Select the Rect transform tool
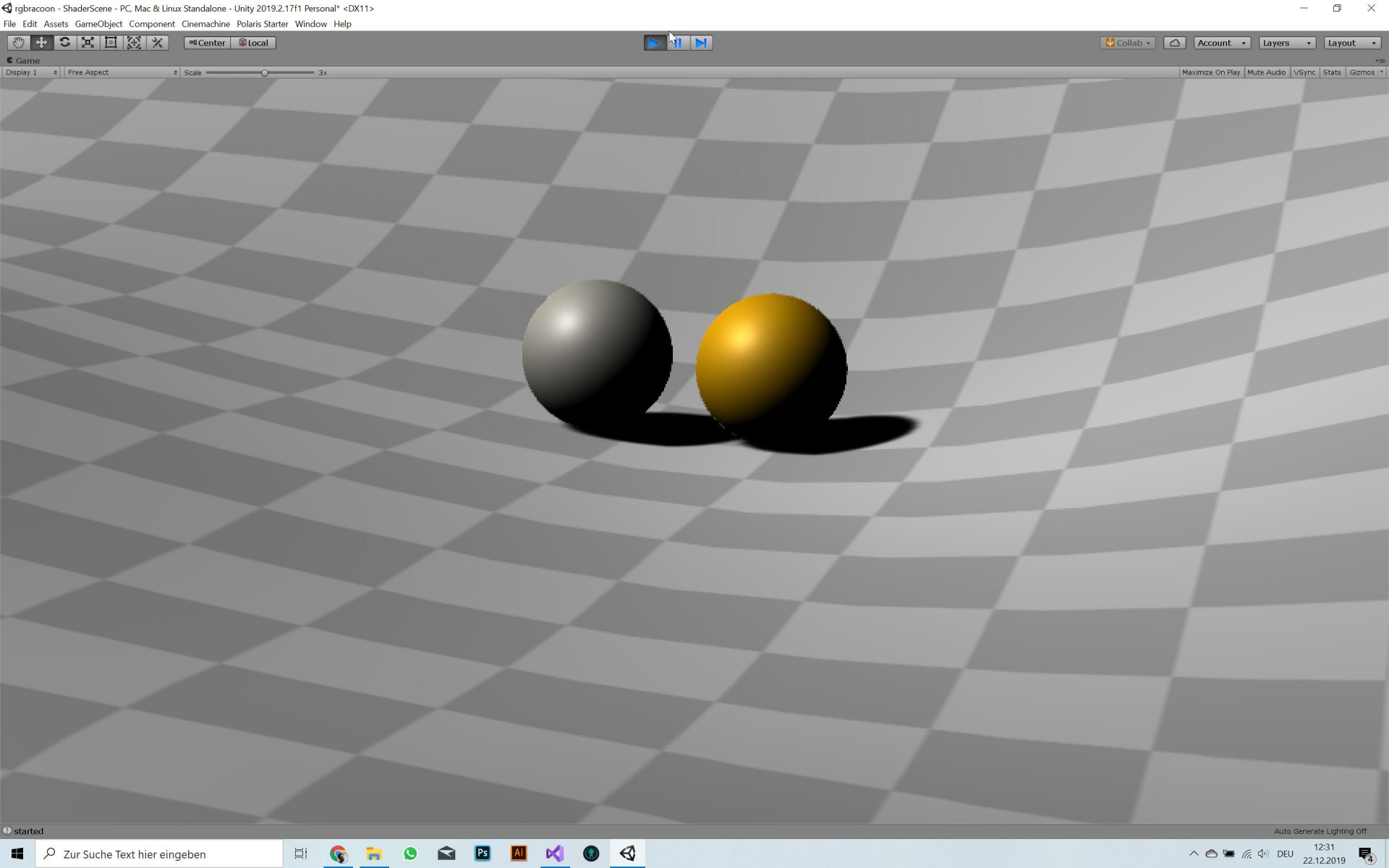 pos(111,43)
